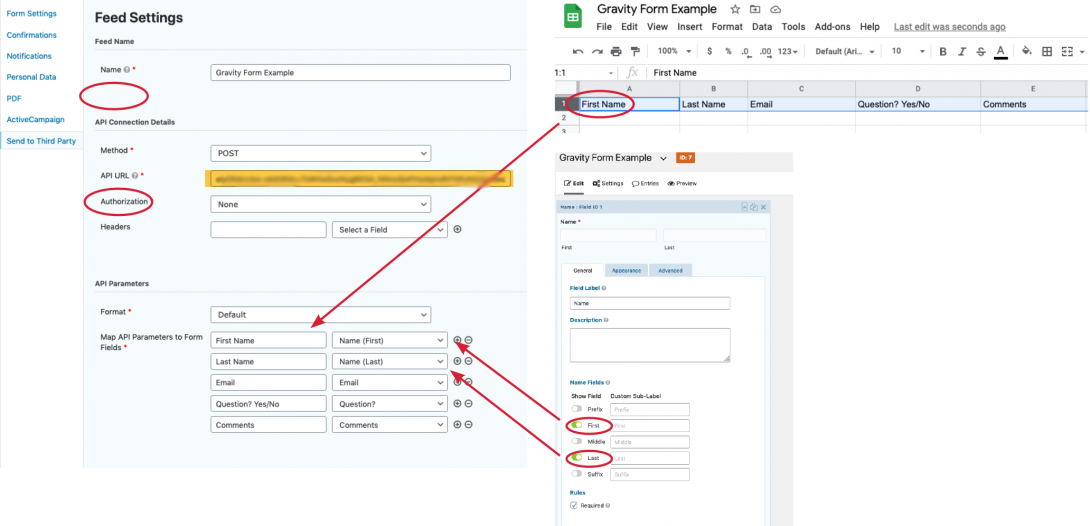Click the Move to folder icon

click(756, 9)
